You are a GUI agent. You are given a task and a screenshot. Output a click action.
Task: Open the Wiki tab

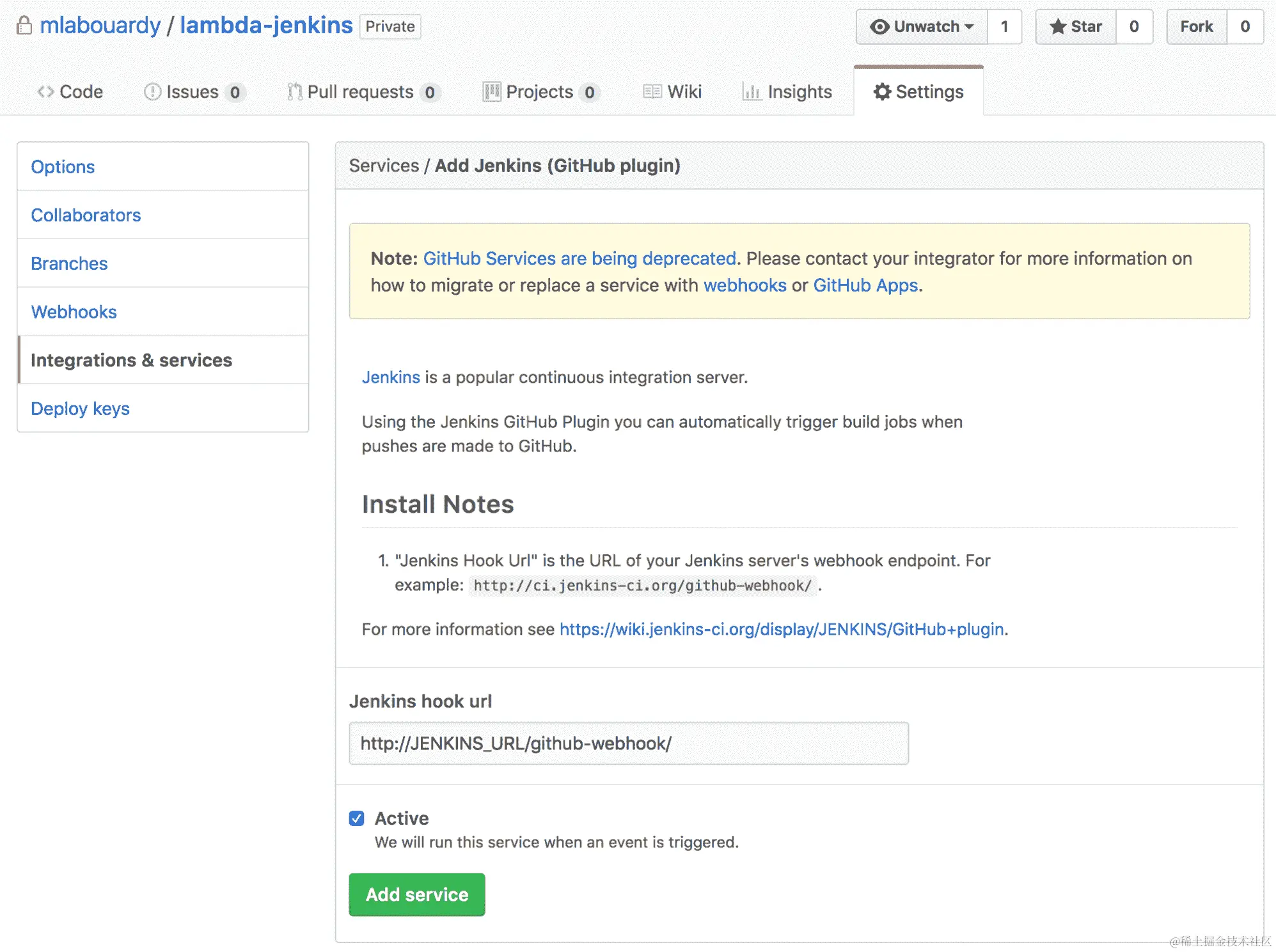click(672, 92)
